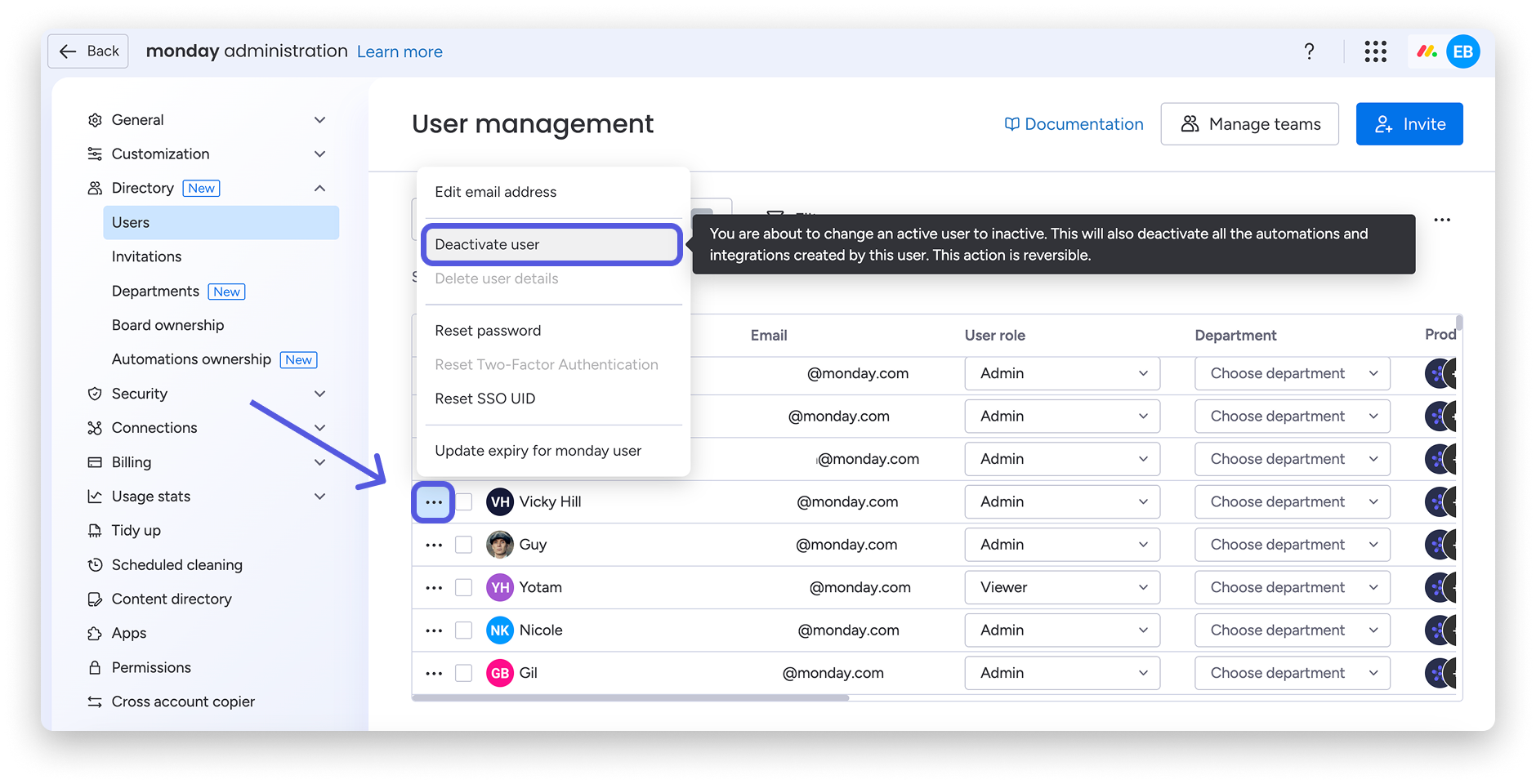Expand the Connections section chevron
Screen dimensions: 1536x784
(x=319, y=428)
